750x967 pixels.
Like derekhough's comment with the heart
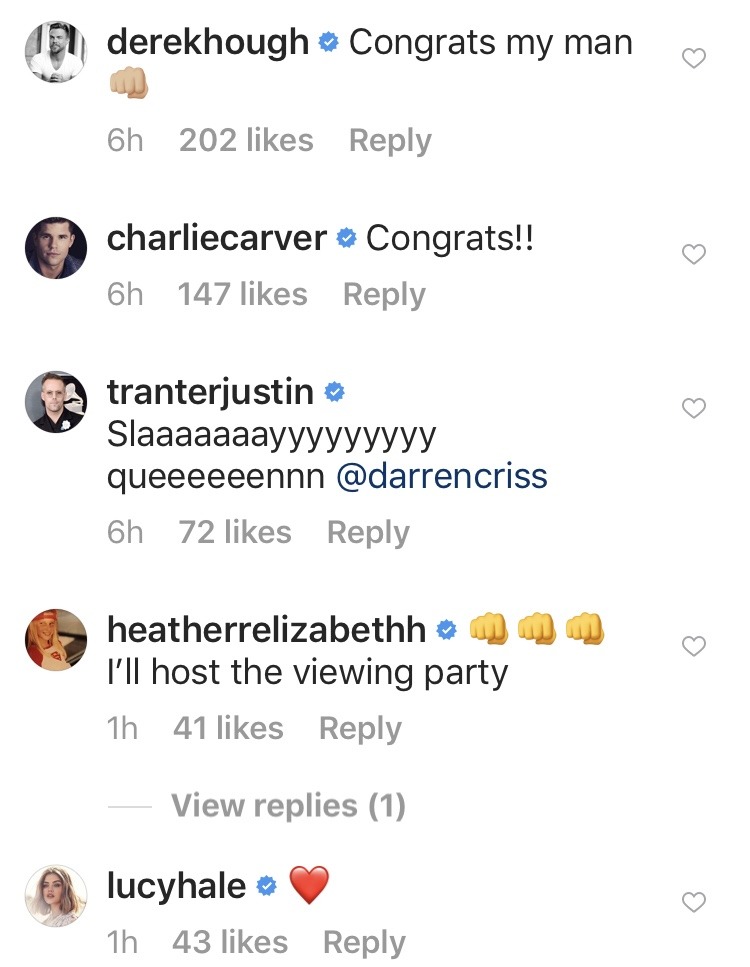click(693, 59)
